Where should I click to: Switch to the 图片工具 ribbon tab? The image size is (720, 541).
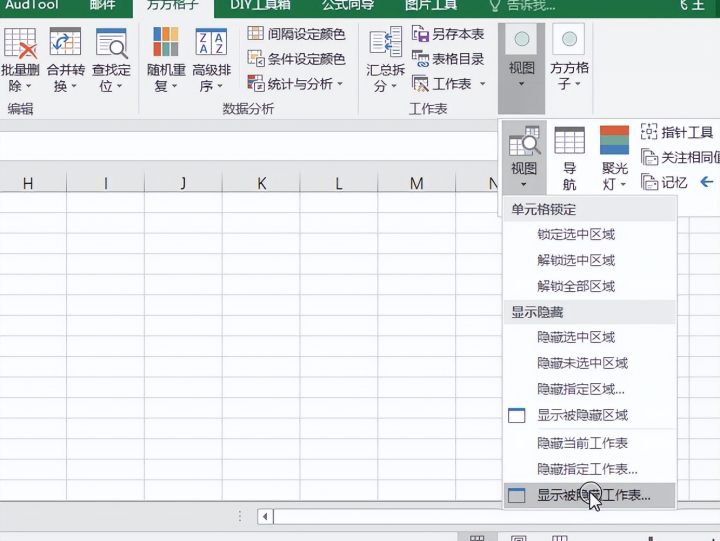(x=431, y=6)
